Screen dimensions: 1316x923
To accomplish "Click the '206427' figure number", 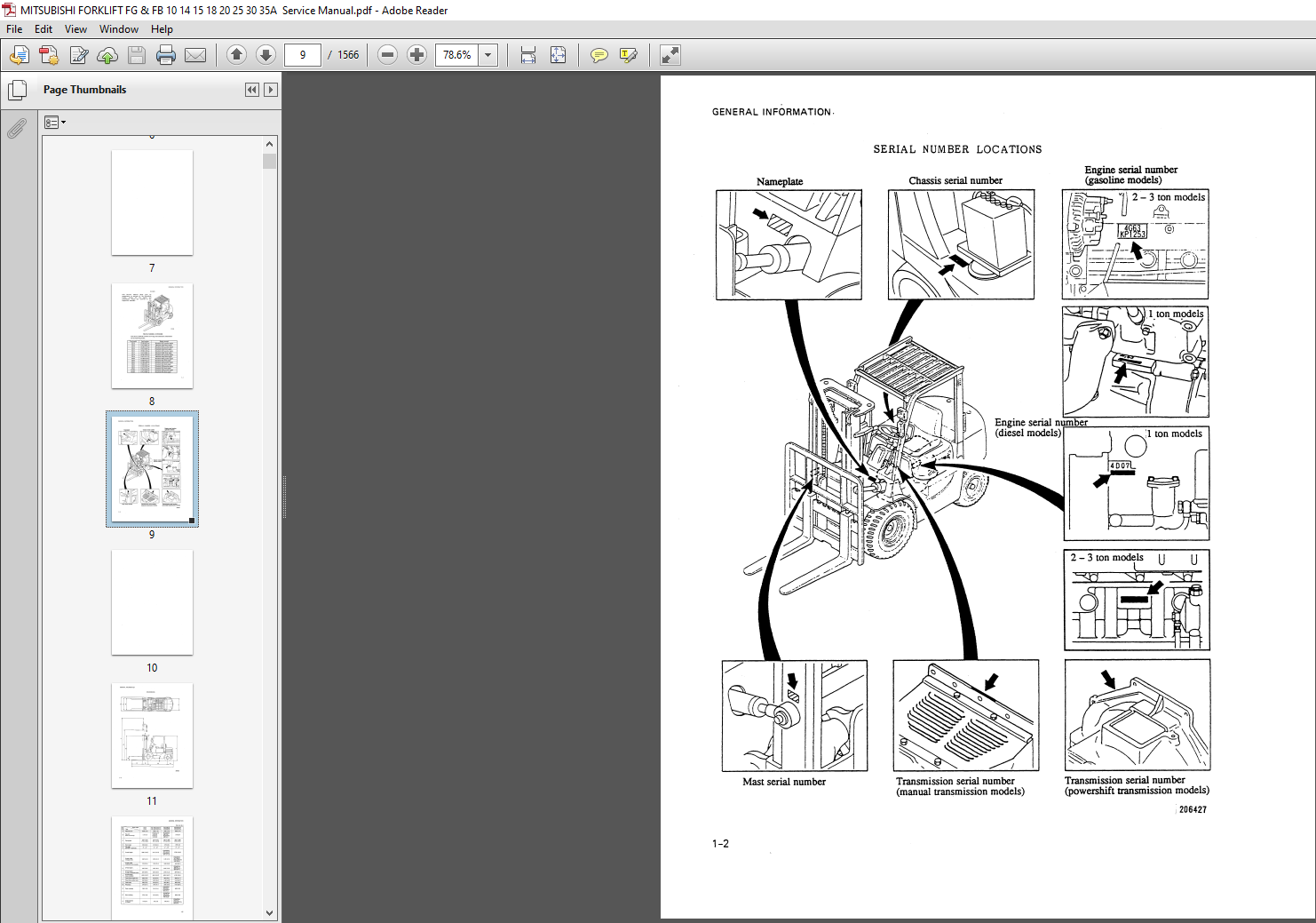I will tap(1193, 809).
